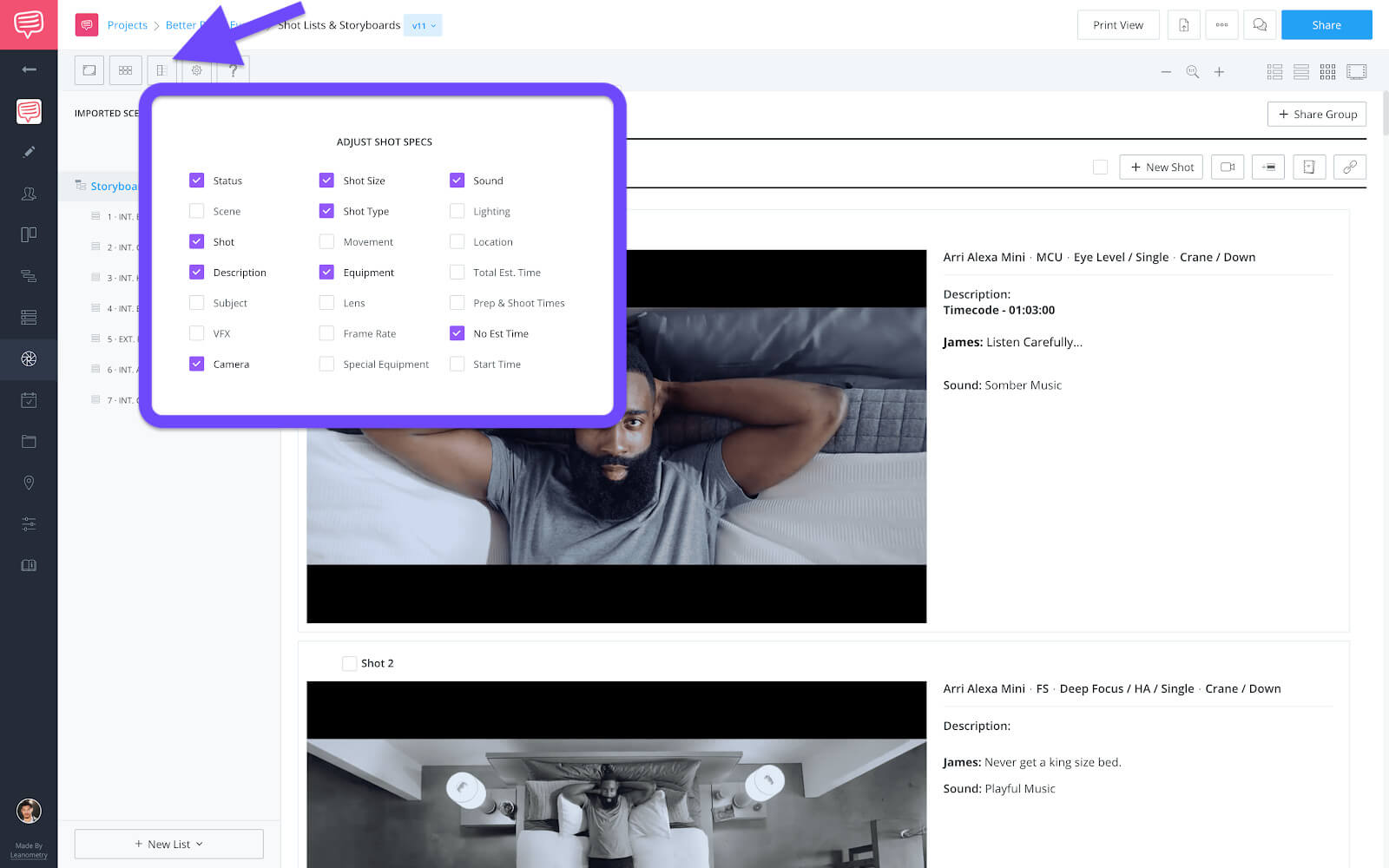
Task: Click the question mark help icon
Action: [233, 70]
